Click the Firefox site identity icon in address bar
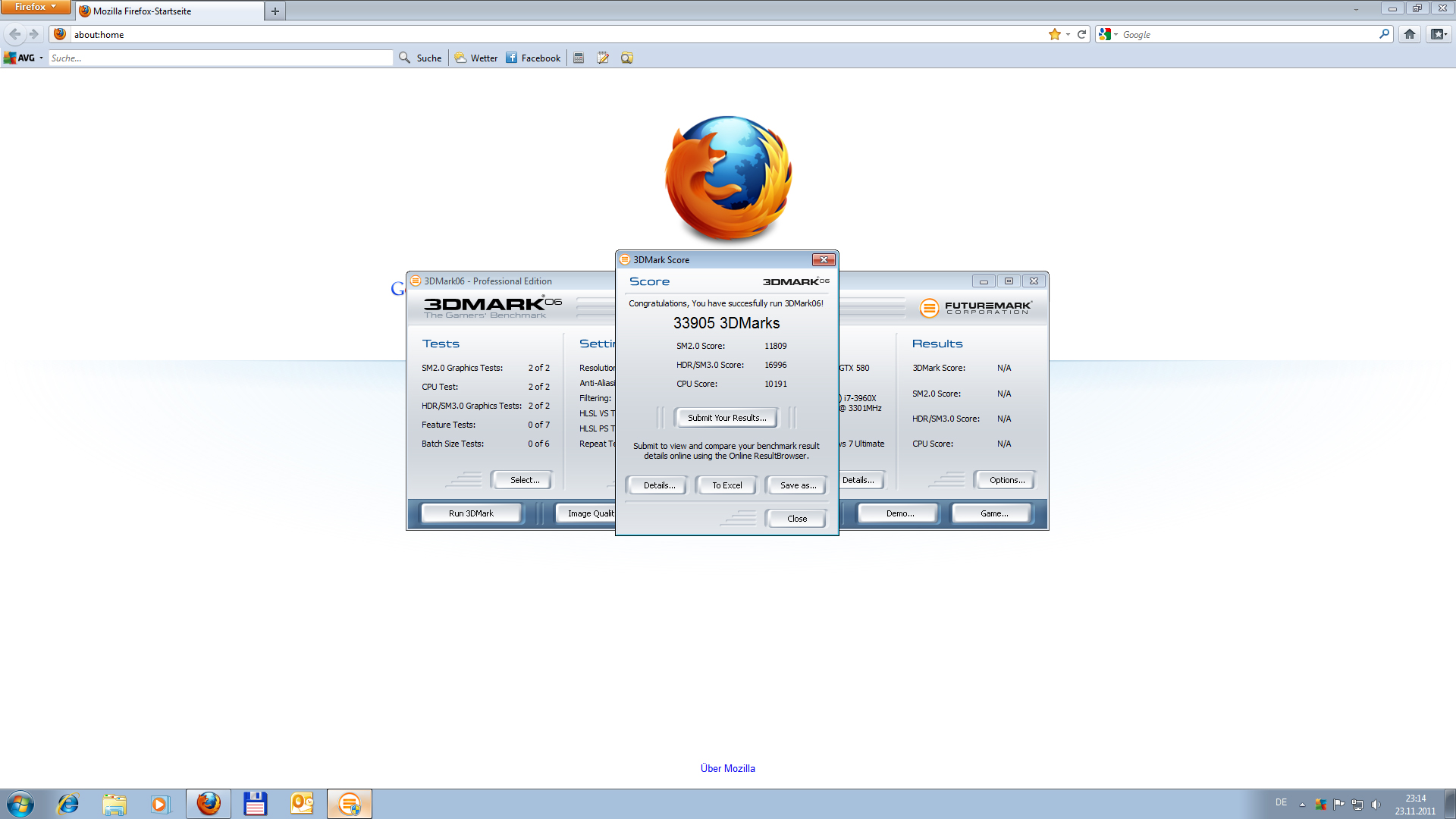The image size is (1456, 819). (x=60, y=34)
